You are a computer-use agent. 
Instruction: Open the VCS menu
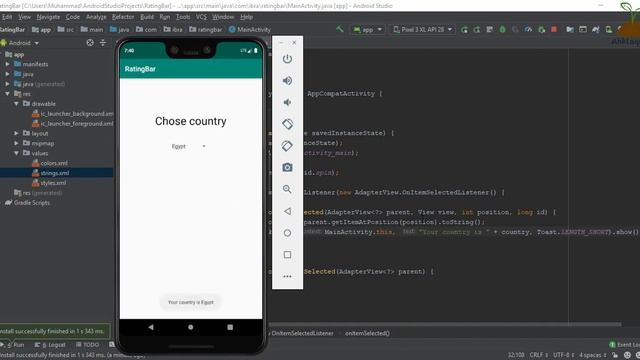point(201,17)
